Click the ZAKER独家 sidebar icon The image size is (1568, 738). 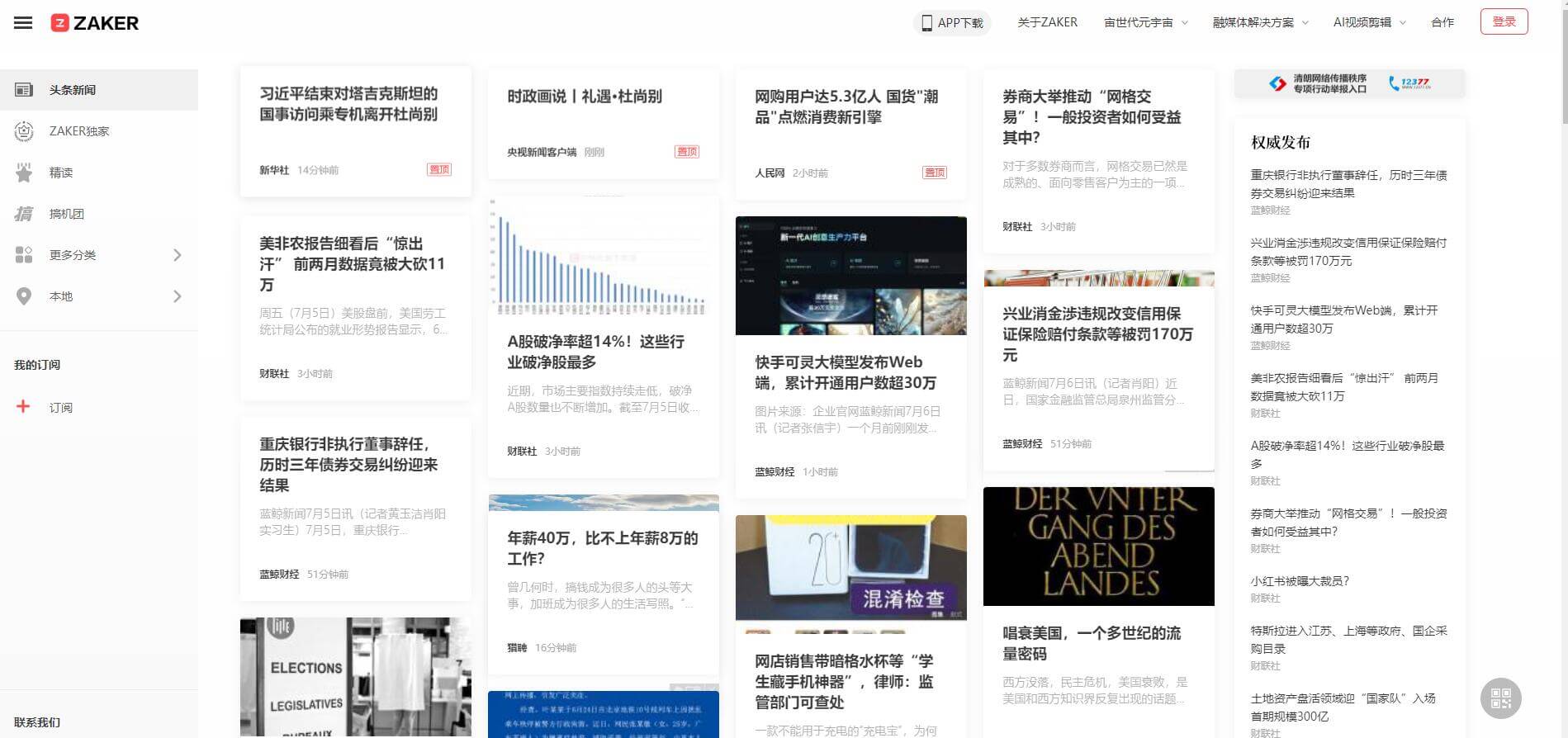coord(24,131)
